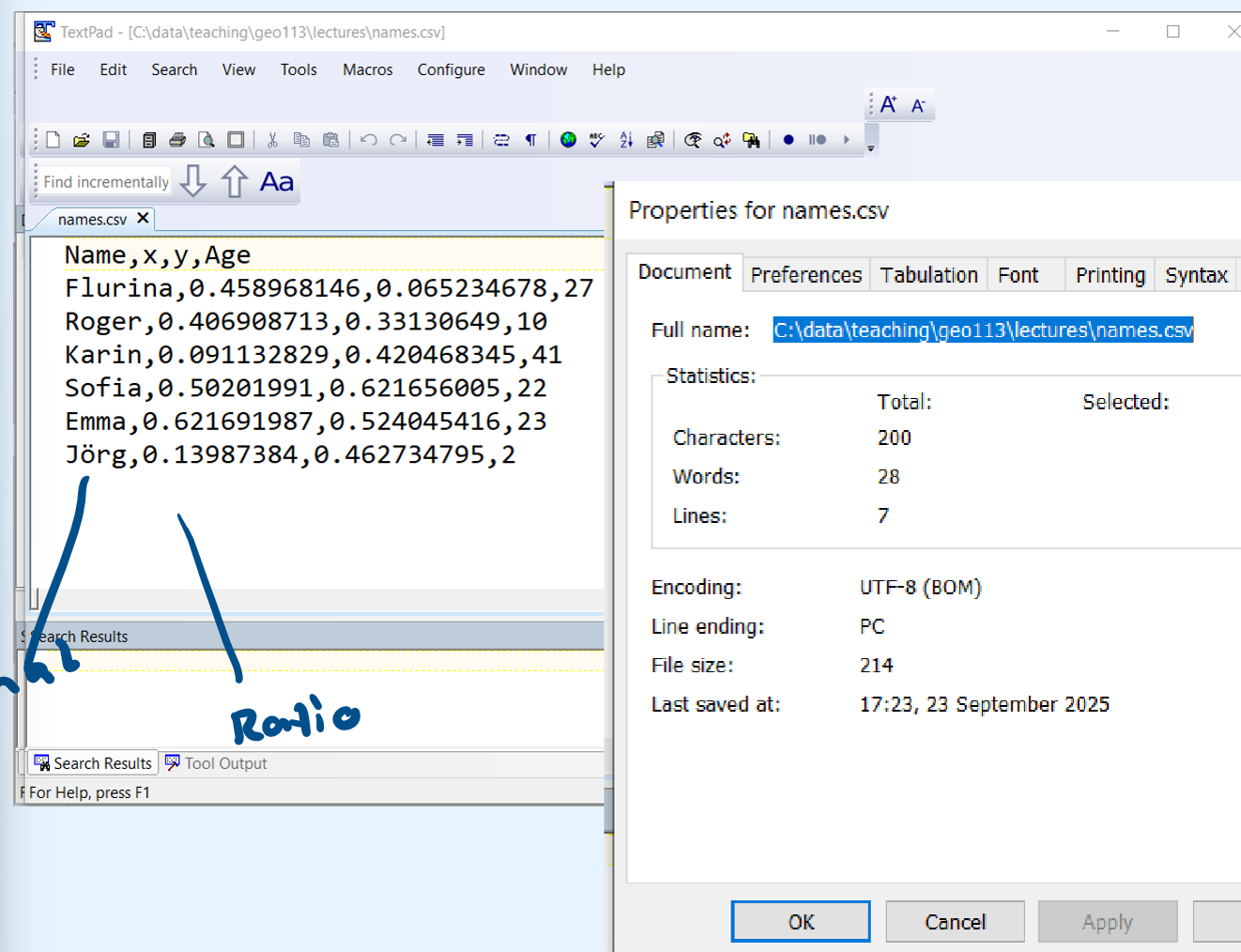The image size is (1241, 952).
Task: Open the Window menu
Action: click(x=539, y=69)
